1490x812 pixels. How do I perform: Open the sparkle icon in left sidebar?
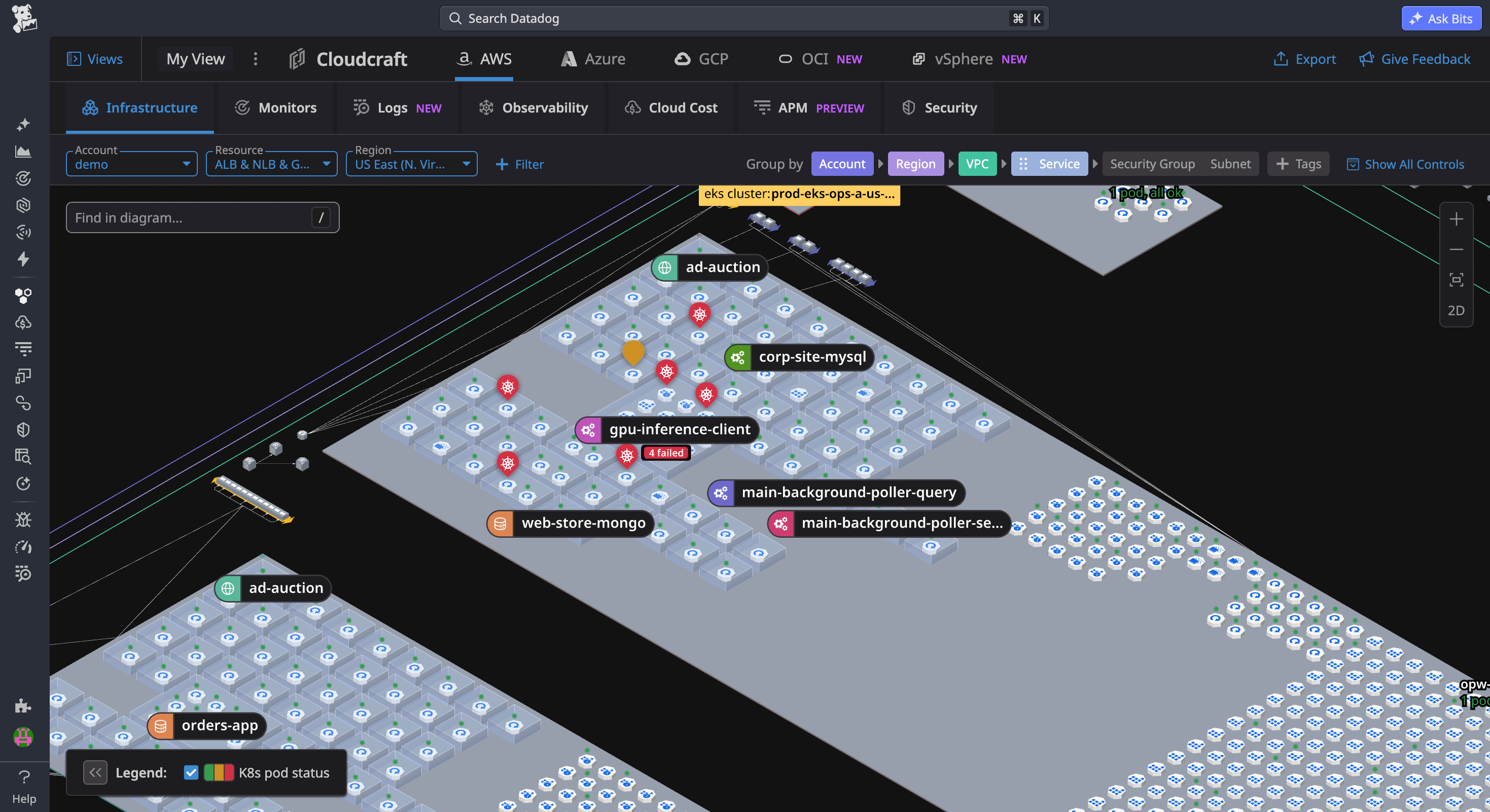pos(23,124)
